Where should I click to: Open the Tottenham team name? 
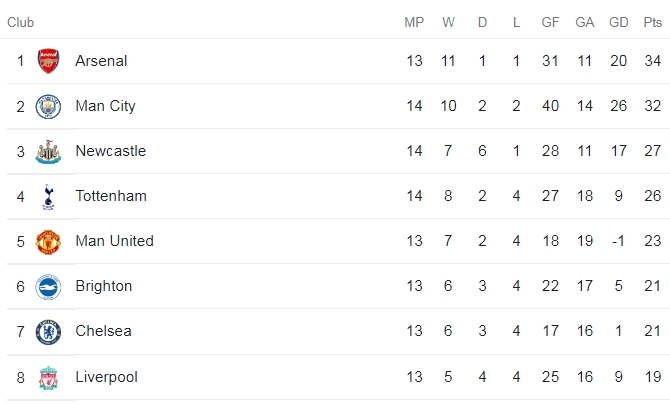111,196
